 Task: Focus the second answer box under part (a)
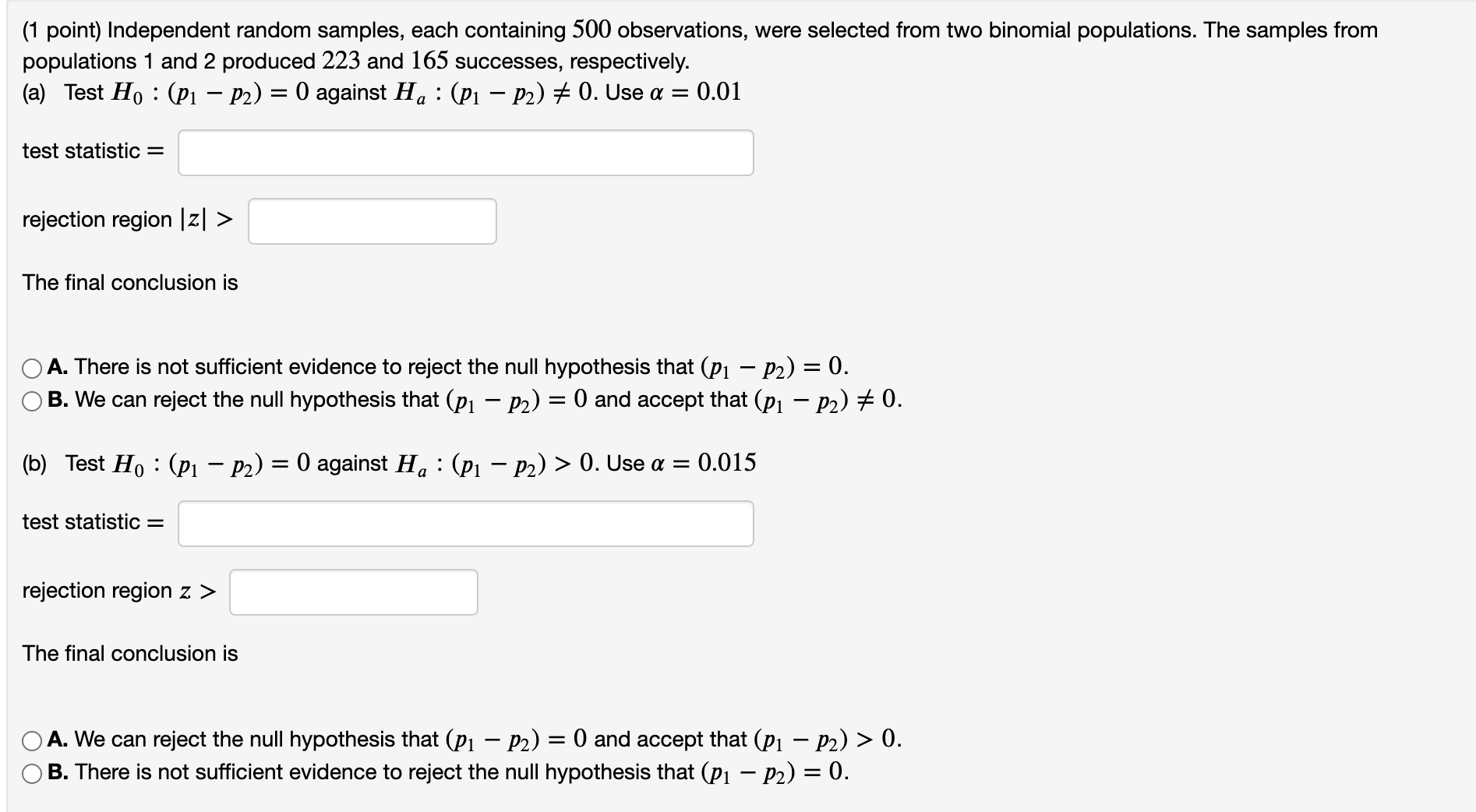(x=372, y=223)
